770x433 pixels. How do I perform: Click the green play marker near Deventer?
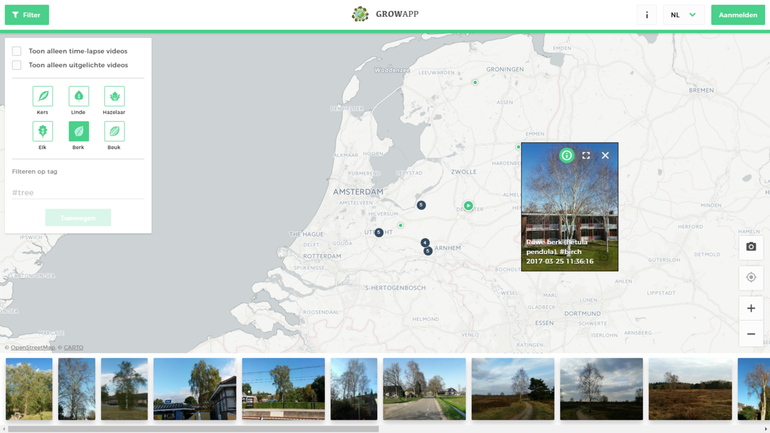coord(468,206)
